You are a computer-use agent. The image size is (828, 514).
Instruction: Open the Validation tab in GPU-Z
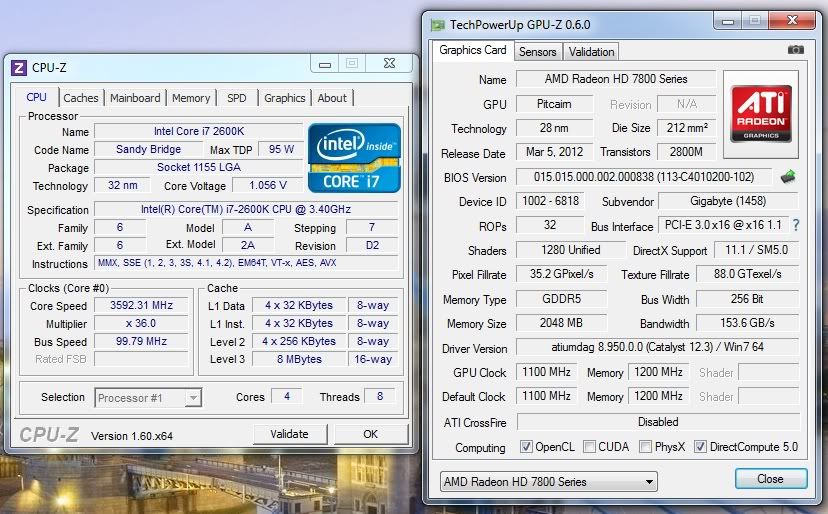coord(591,52)
